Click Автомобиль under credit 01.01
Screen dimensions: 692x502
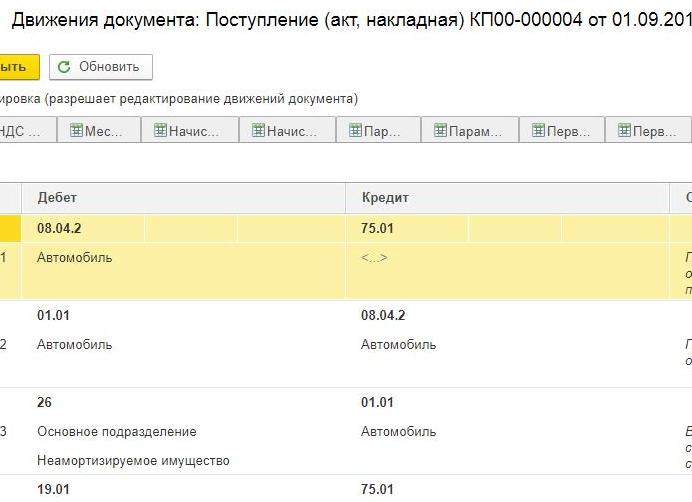point(399,431)
